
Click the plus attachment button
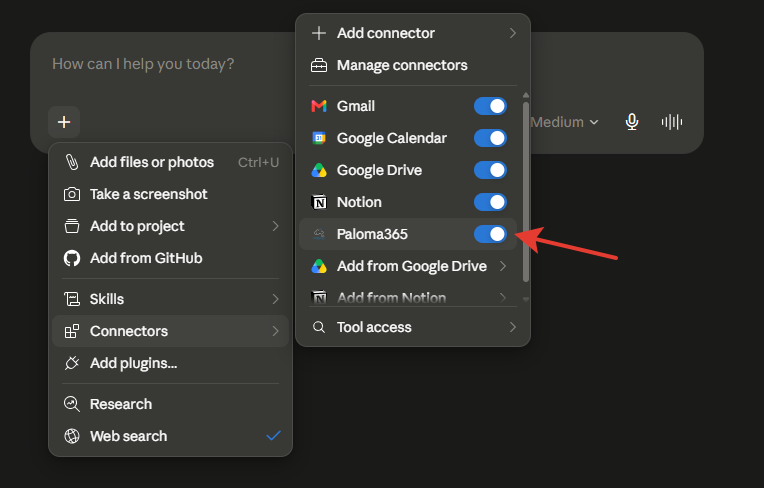pyautogui.click(x=64, y=122)
